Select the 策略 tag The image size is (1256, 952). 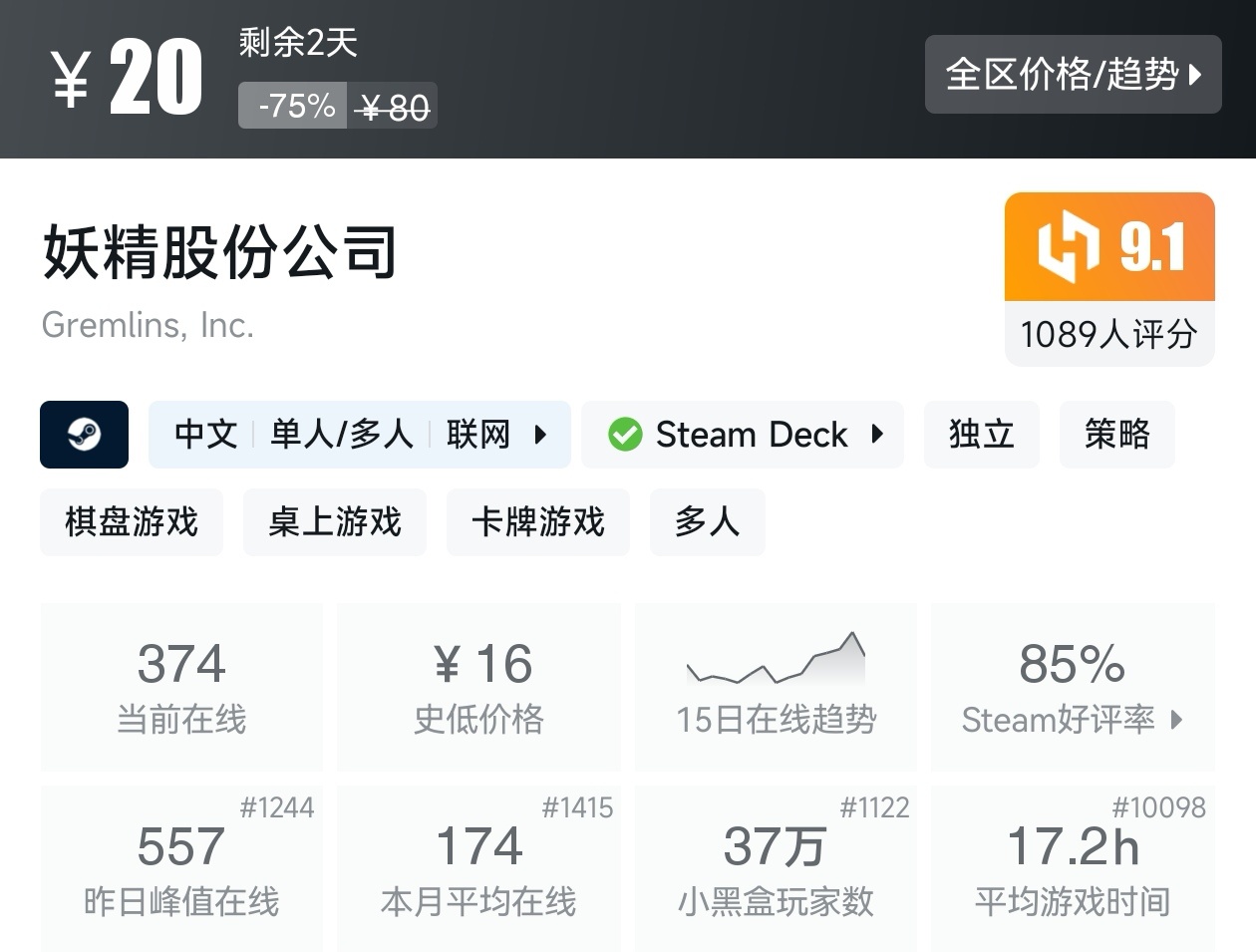[x=1117, y=435]
